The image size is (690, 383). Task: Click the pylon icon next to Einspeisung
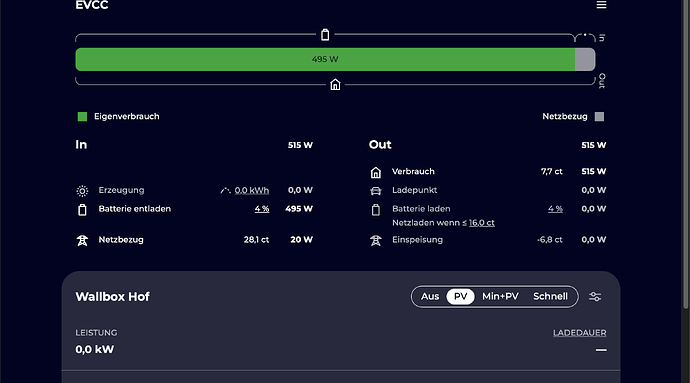tap(376, 240)
